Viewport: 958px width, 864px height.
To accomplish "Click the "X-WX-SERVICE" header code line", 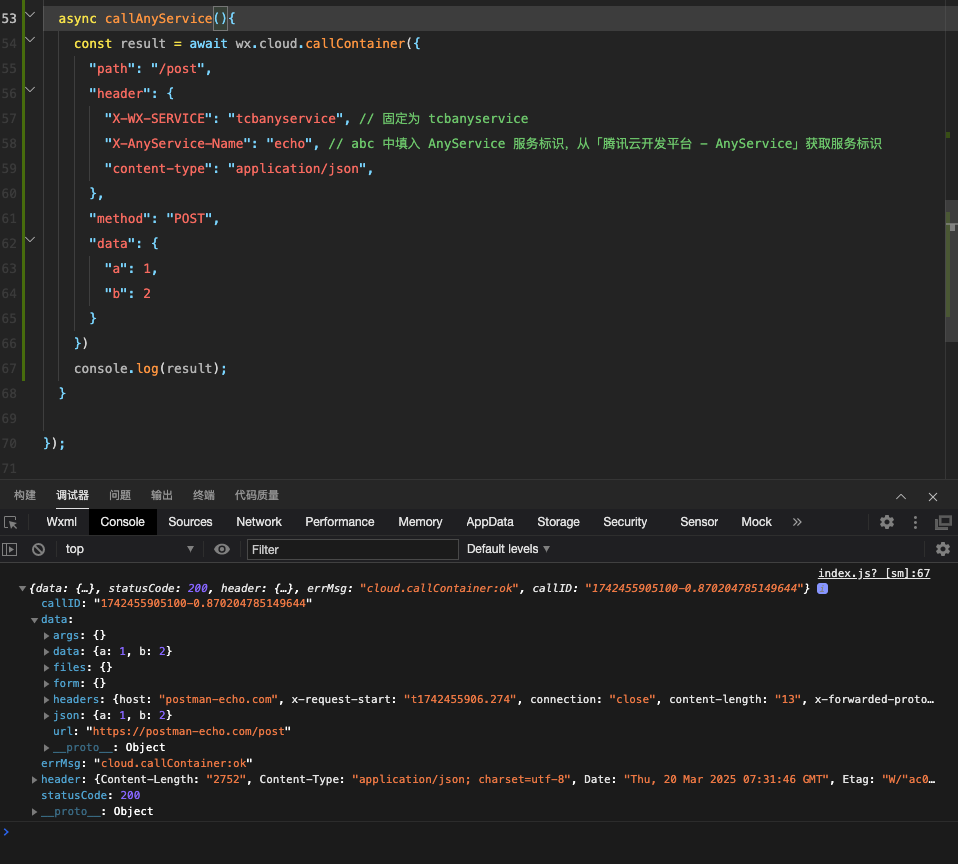I will pyautogui.click(x=316, y=119).
